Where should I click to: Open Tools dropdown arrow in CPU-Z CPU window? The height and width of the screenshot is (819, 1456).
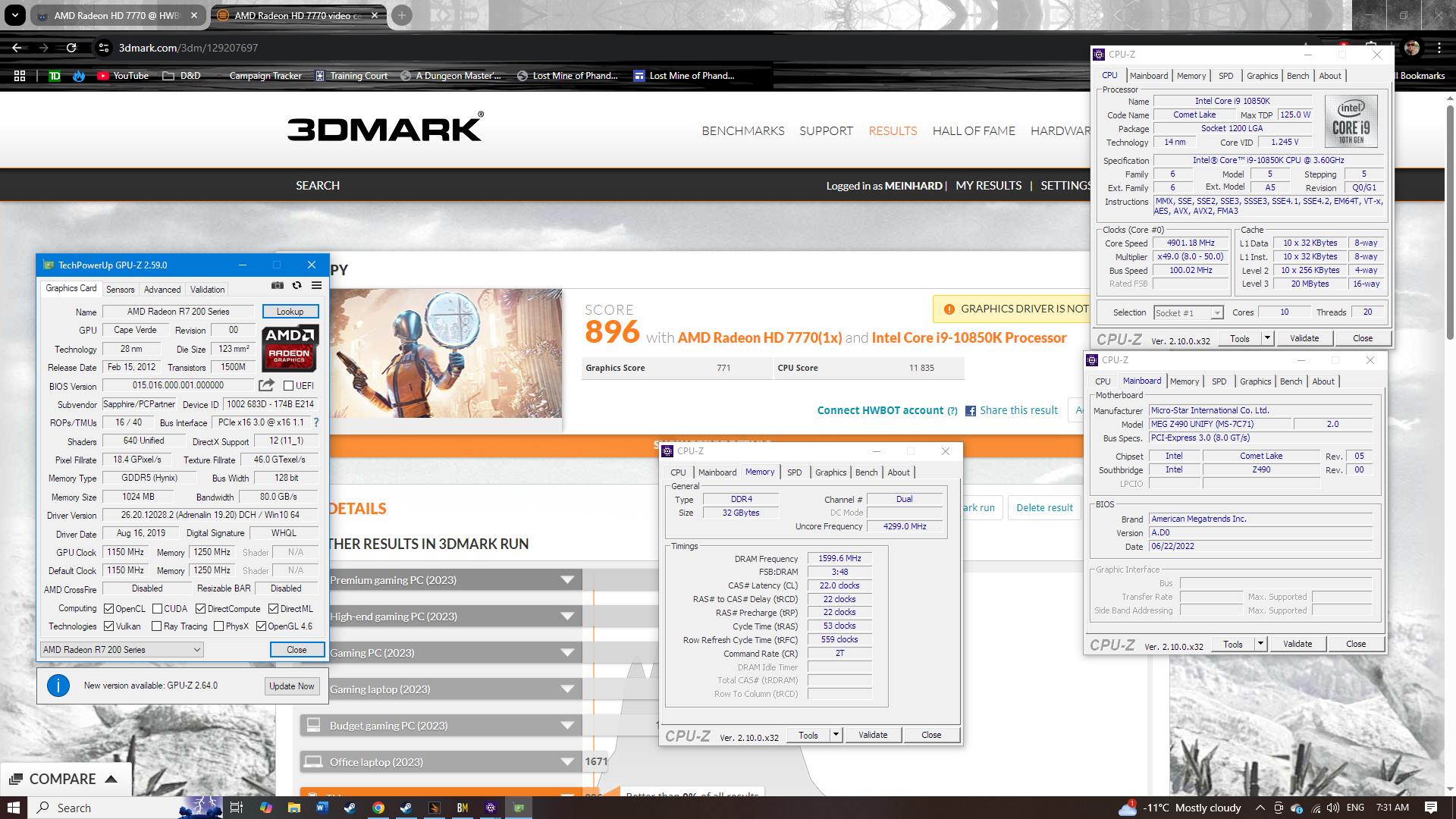tap(1267, 338)
